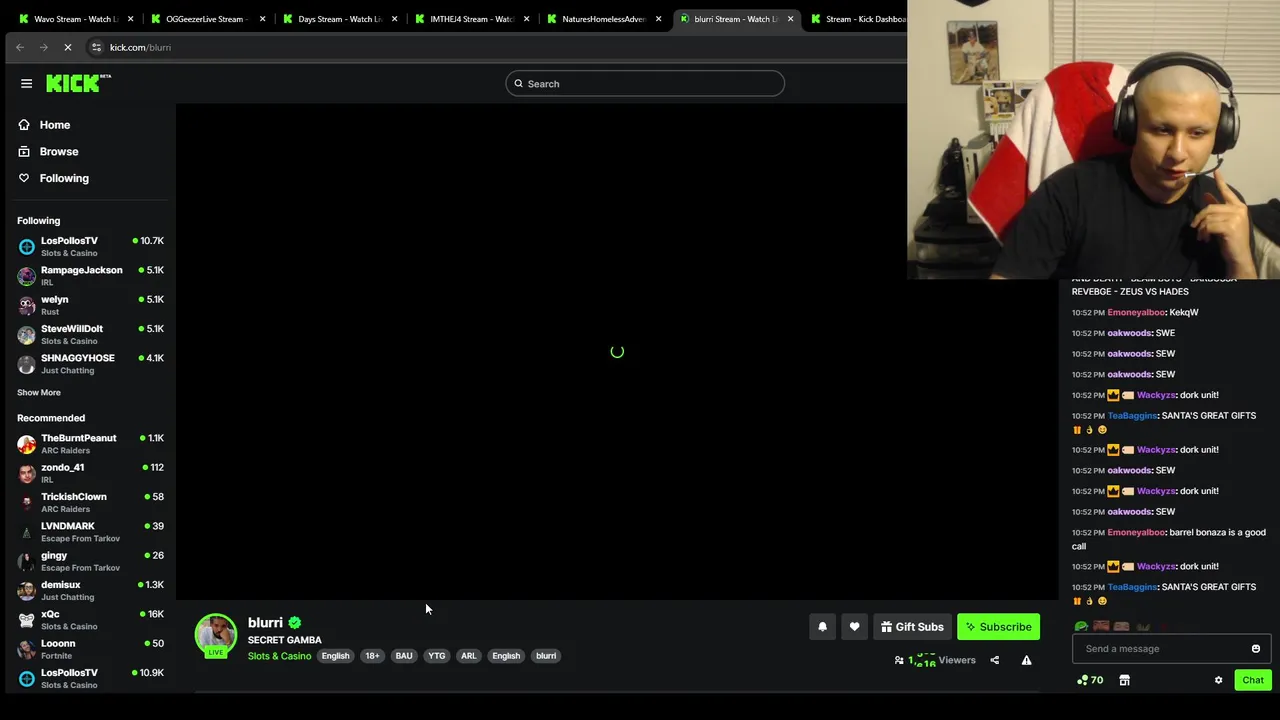Click the blurri profile avatar

(215, 636)
